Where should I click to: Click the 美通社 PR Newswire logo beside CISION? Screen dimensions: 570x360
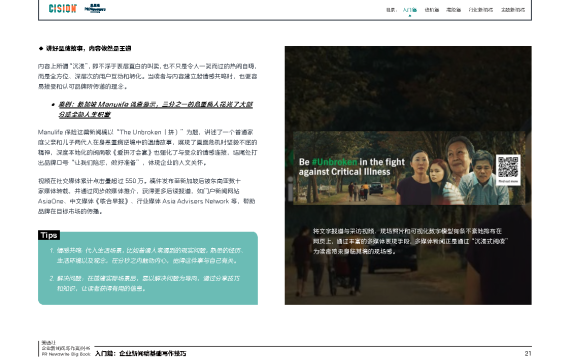[95, 8]
